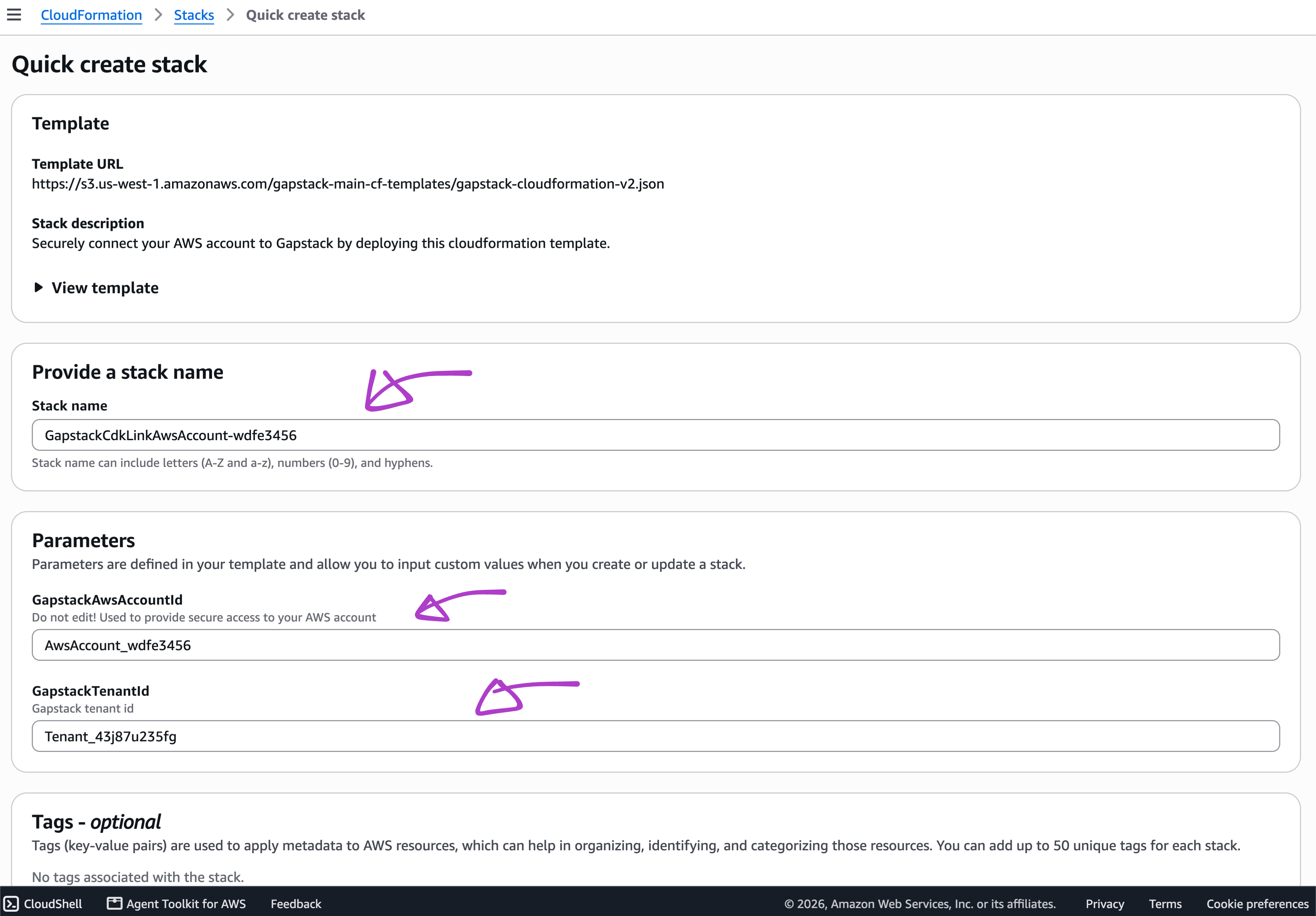Open the Privacy link
1316x916 pixels.
tap(1105, 903)
